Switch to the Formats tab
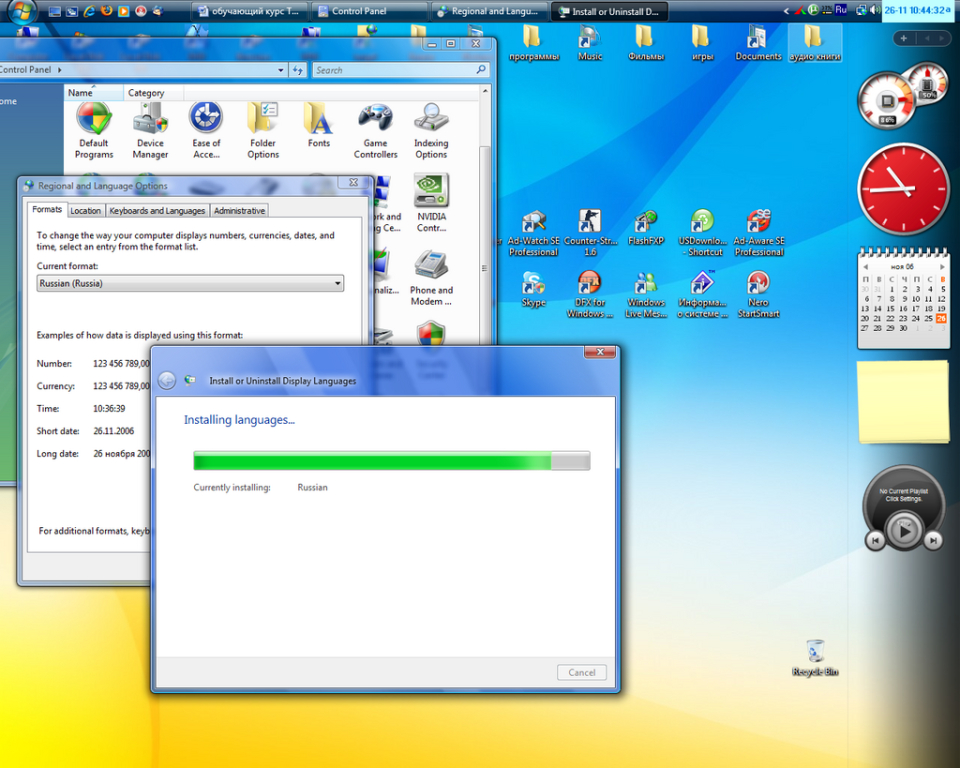Viewport: 960px width, 768px height. (47, 209)
